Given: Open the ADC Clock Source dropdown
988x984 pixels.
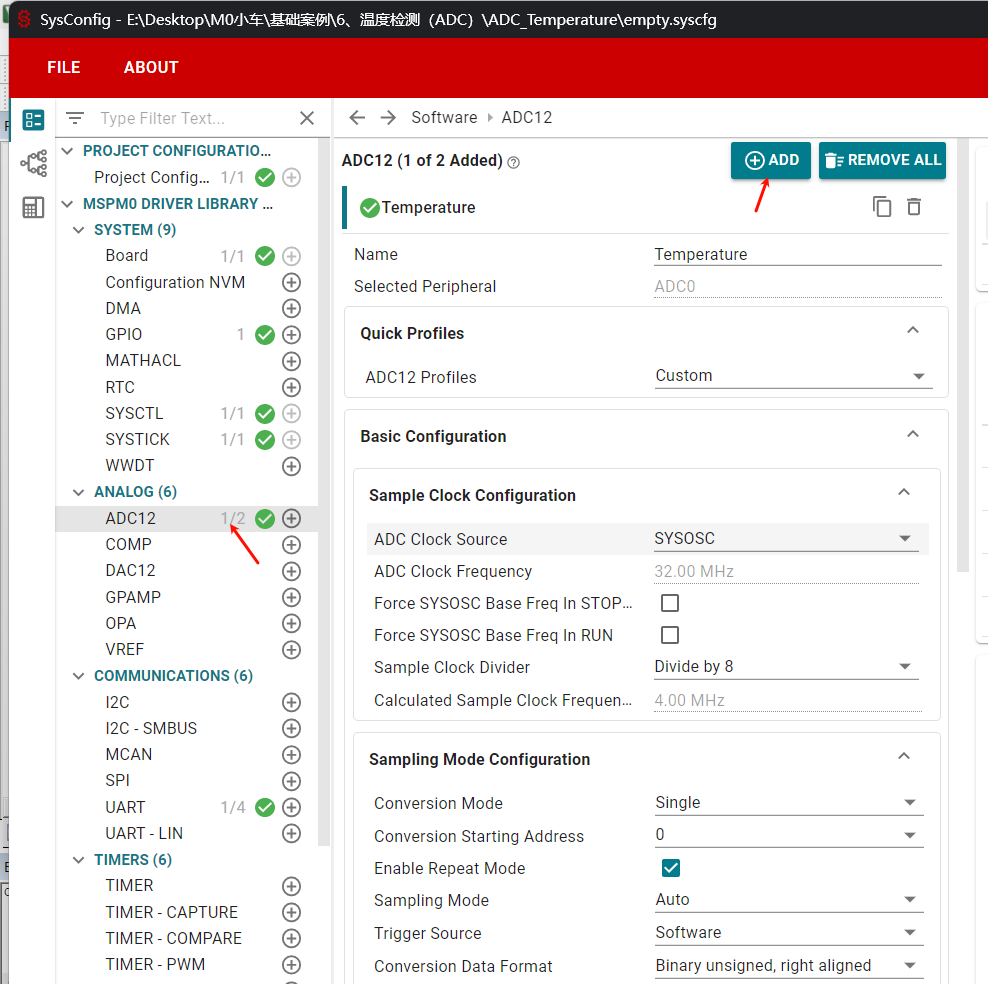Looking at the screenshot, I should click(x=786, y=539).
